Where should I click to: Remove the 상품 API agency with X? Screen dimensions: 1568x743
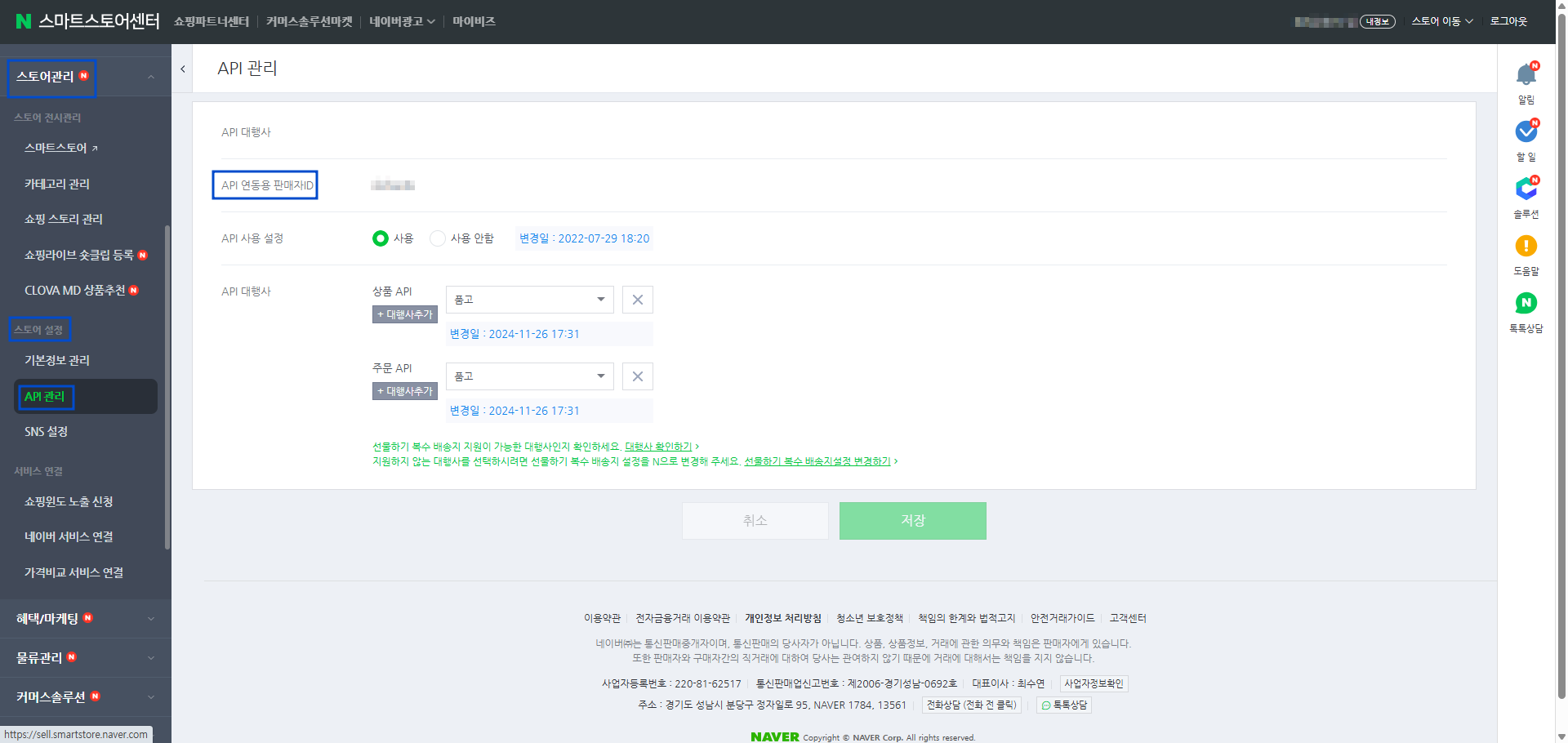click(638, 300)
